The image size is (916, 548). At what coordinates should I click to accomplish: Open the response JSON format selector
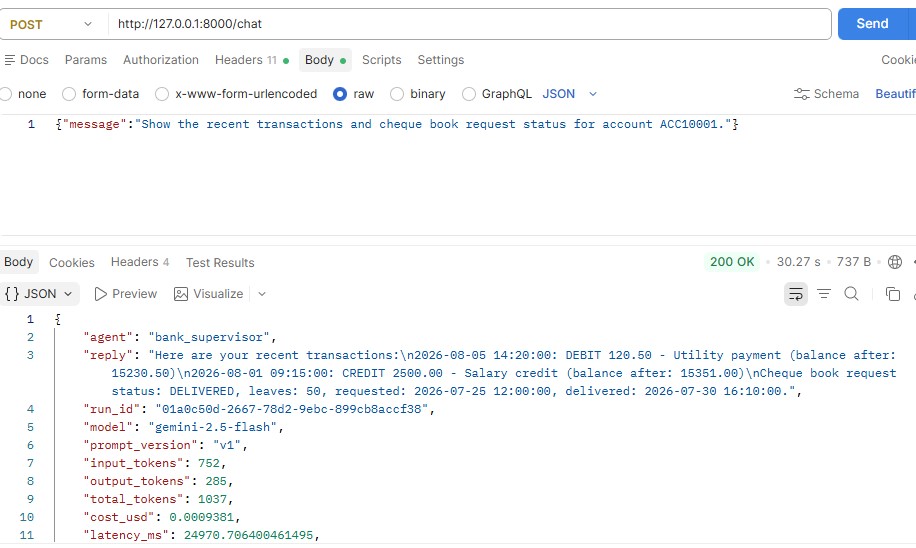[39, 294]
